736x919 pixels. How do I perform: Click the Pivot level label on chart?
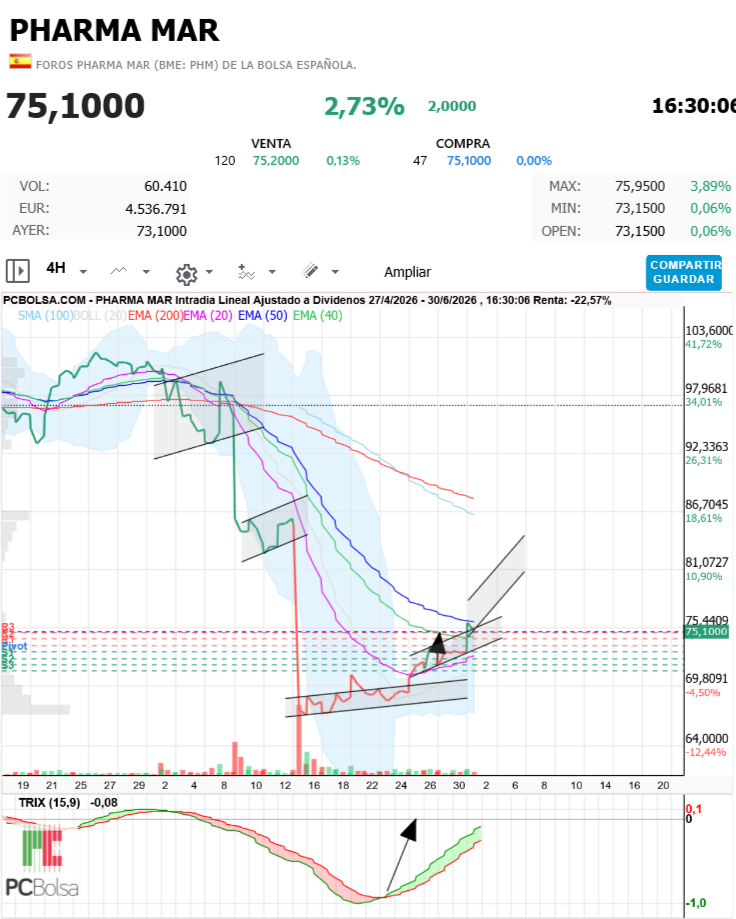pyautogui.click(x=15, y=646)
